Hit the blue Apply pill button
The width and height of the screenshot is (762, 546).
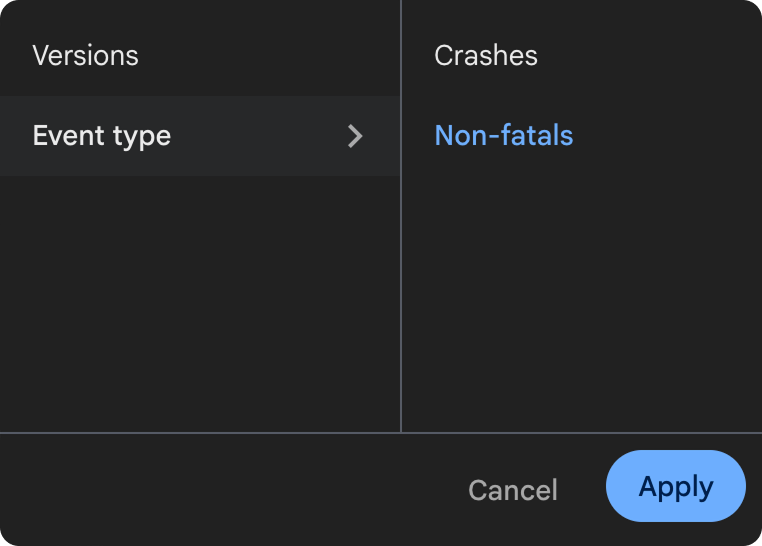(676, 486)
